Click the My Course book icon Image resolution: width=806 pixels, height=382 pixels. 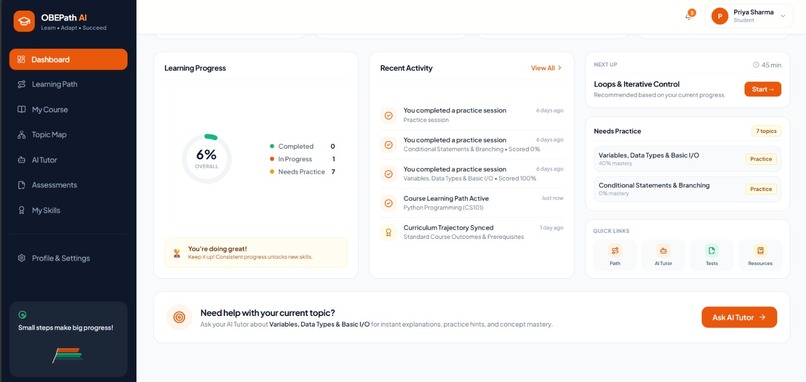pyautogui.click(x=21, y=110)
